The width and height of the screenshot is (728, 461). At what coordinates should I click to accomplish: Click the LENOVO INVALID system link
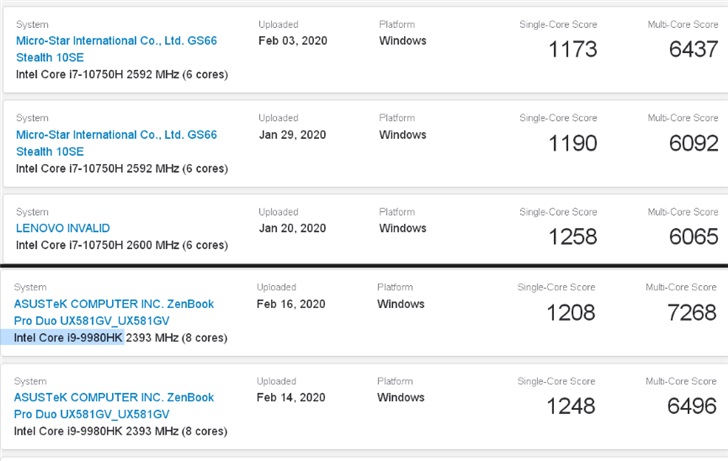pos(63,228)
